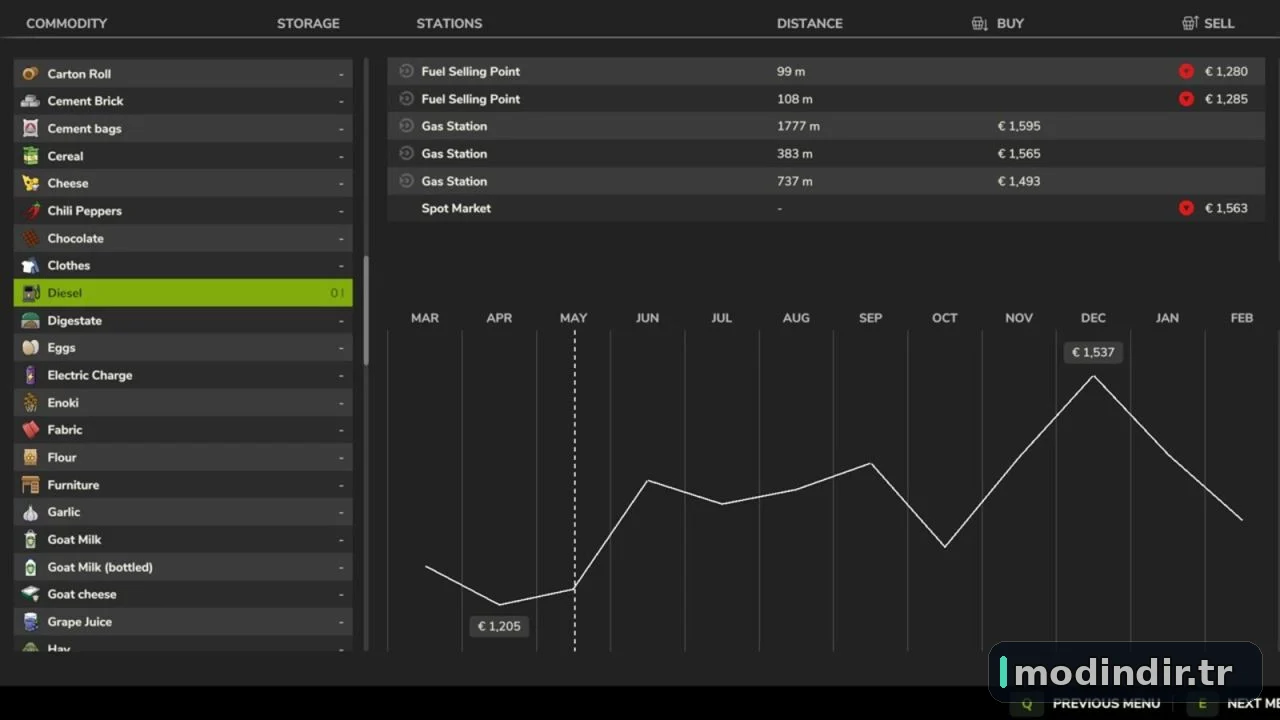Select the Eggs icon in commodity list

tap(31, 348)
